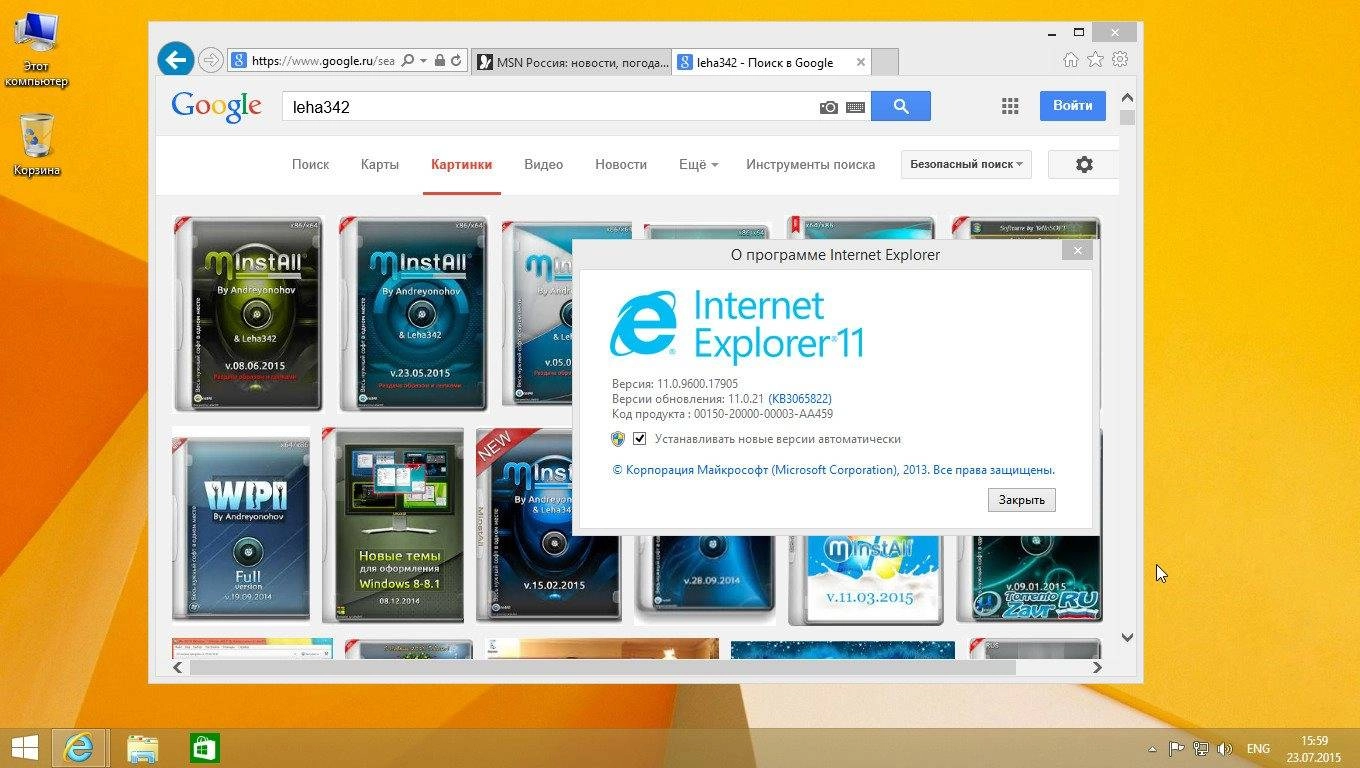This screenshot has width=1360, height=768.
Task: Click the horizontal scrollbar left arrow
Action: pos(179,667)
